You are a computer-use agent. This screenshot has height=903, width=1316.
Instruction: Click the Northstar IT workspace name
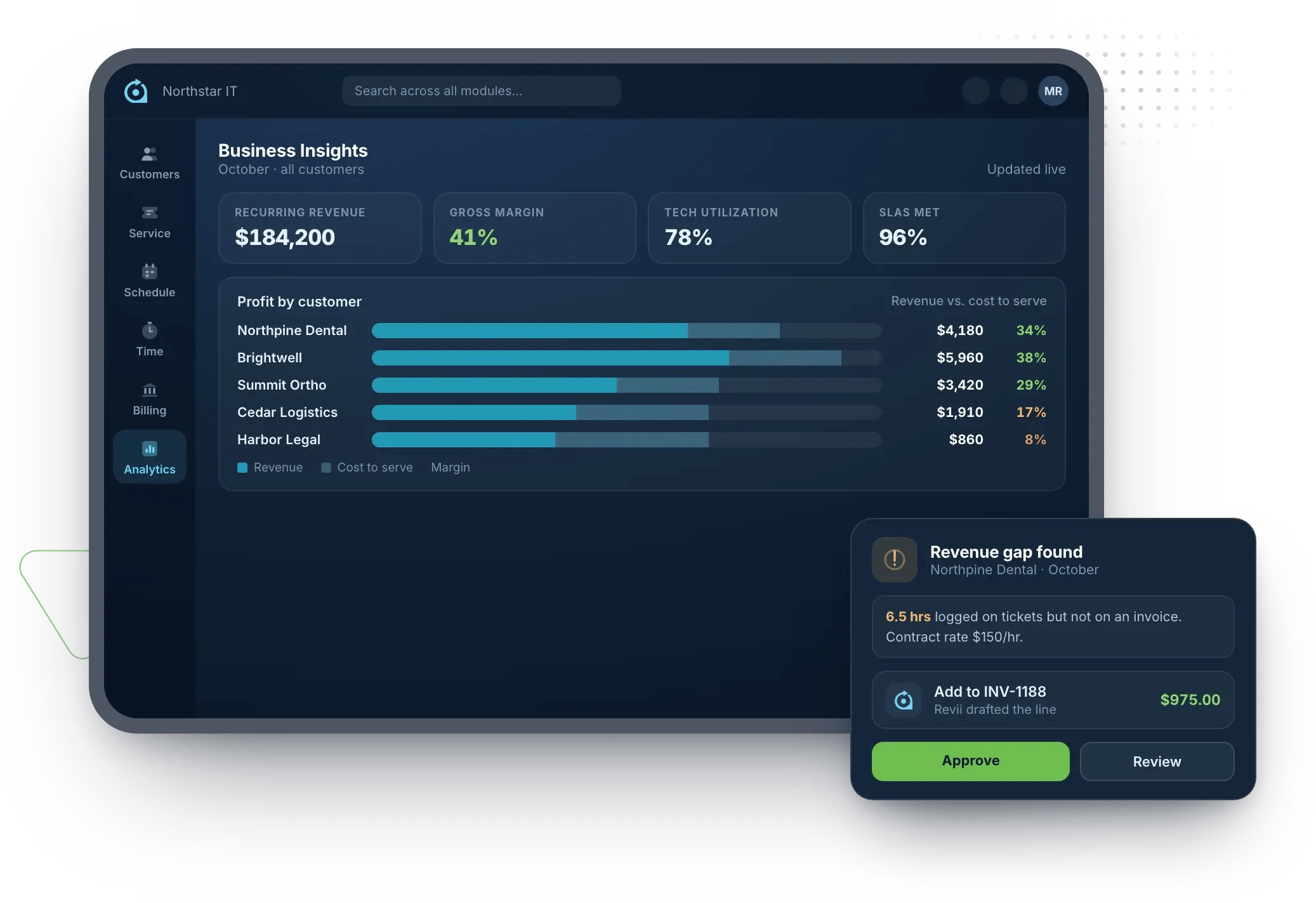tap(200, 91)
